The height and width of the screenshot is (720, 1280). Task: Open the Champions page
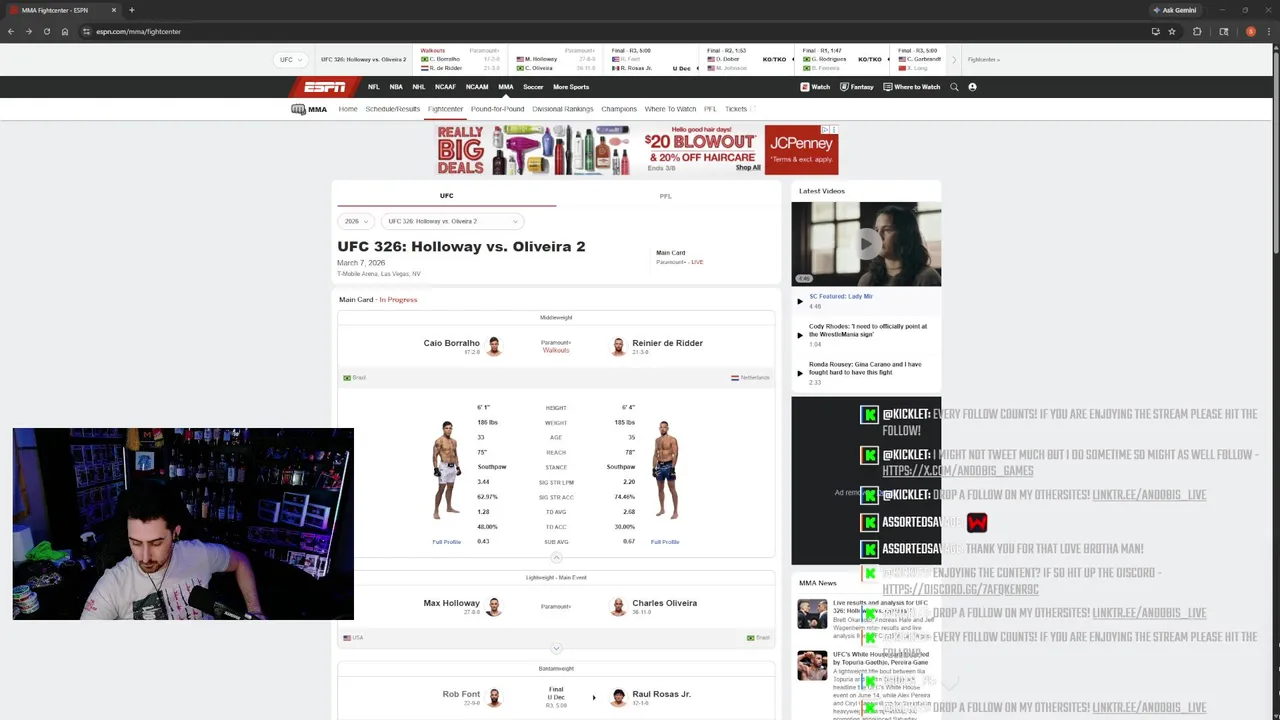click(619, 109)
